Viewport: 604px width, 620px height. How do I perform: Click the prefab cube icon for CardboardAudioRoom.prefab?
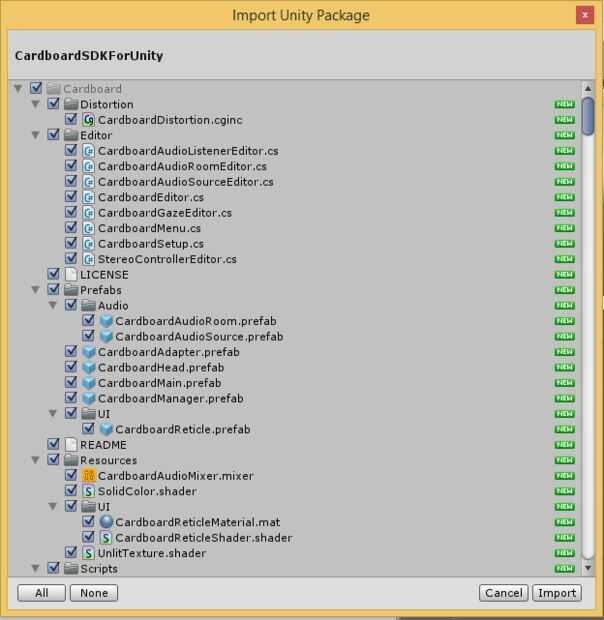(106, 321)
